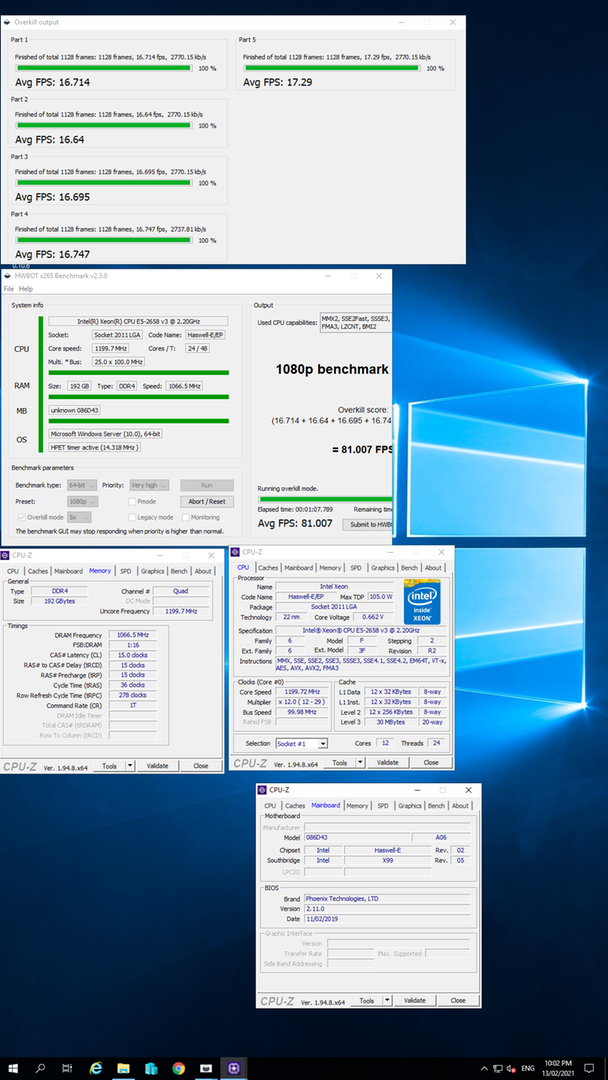
Task: Click Part 1 green progress bar
Action: pyautogui.click(x=103, y=68)
